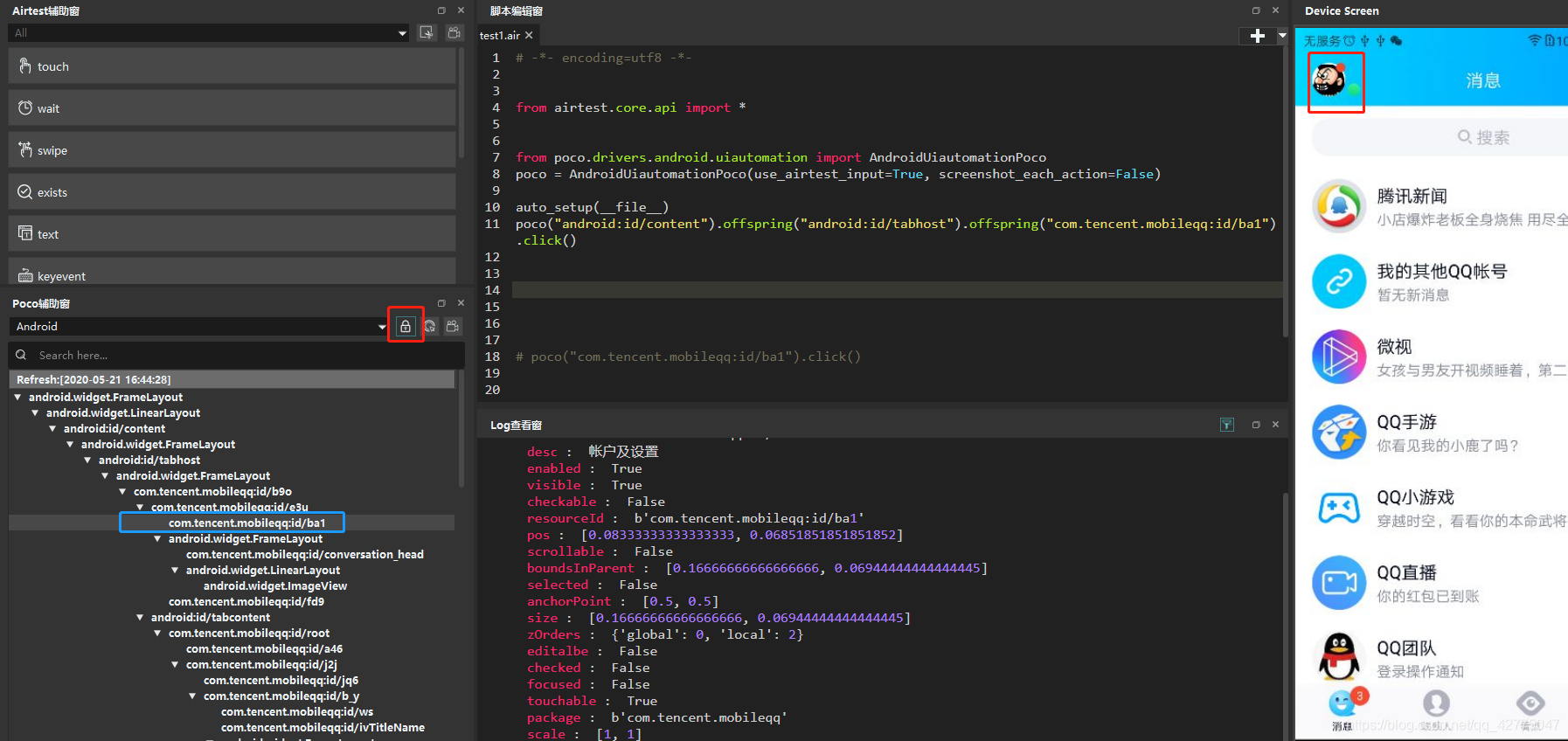Viewport: 1568px width, 741px height.
Task: Click the script editor vertical scrollbar
Action: 1285,192
